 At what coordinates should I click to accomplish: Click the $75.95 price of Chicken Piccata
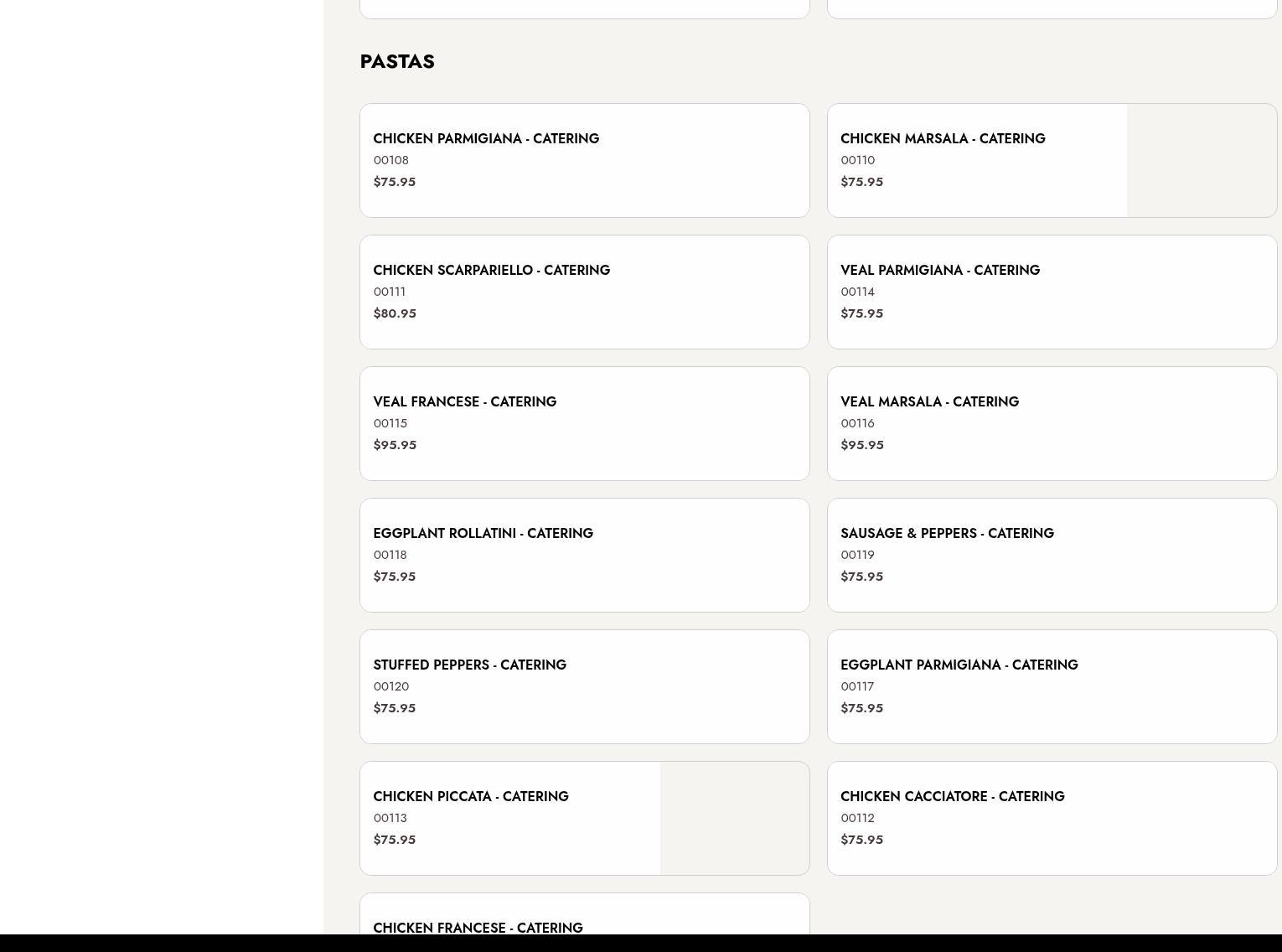pos(395,840)
